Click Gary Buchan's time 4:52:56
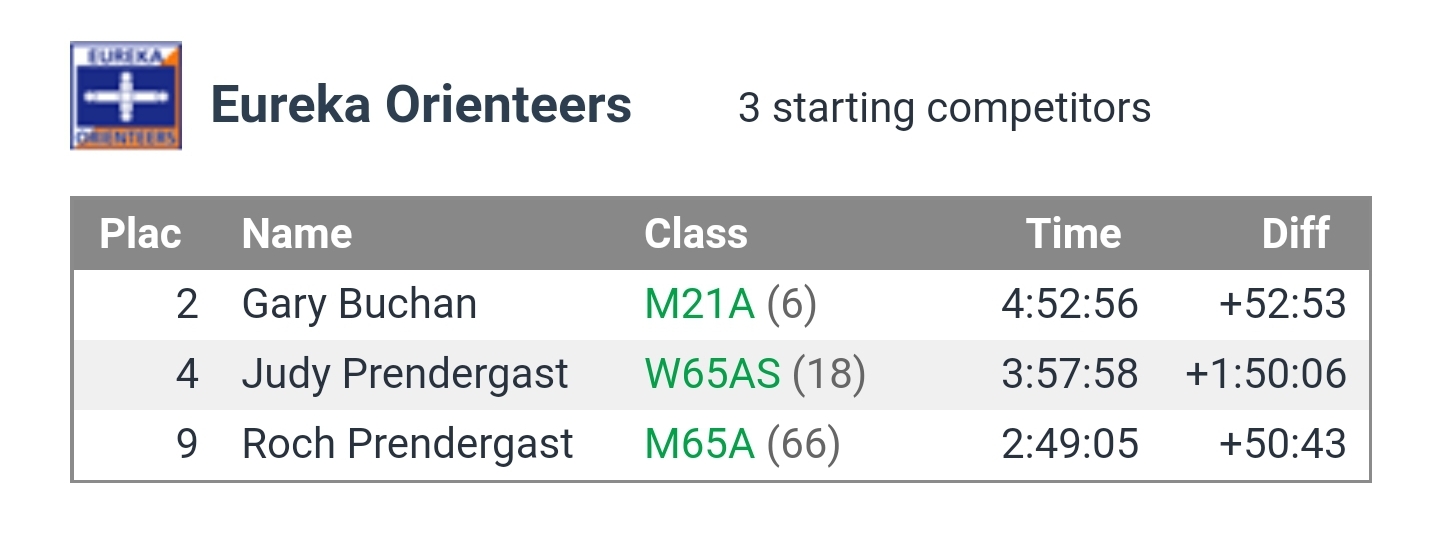 coord(1069,304)
